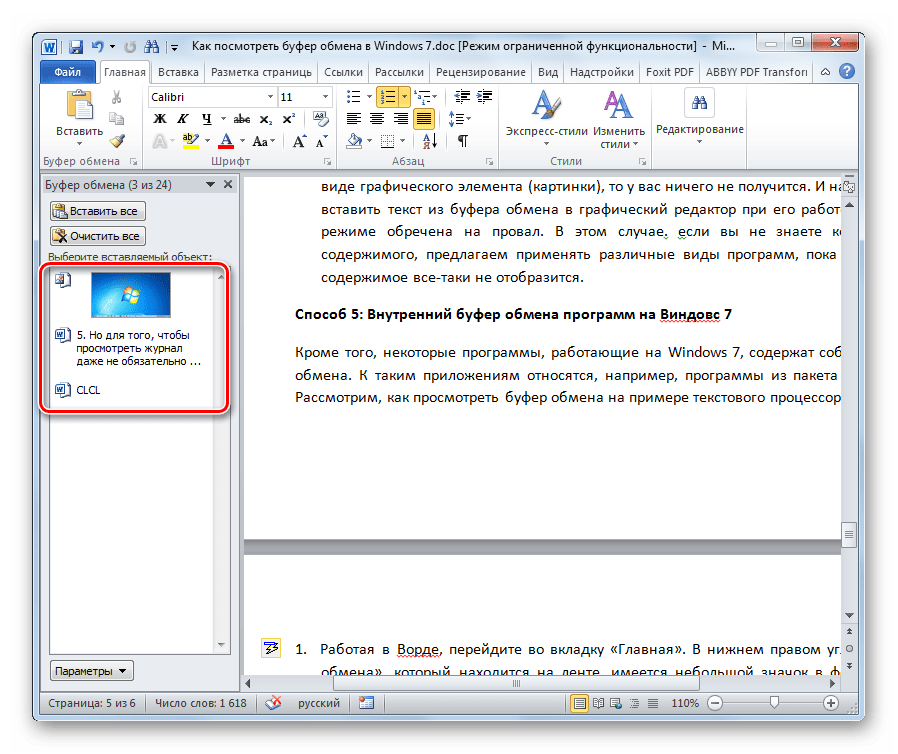Toggle bold (Ж) formatting

pos(160,119)
